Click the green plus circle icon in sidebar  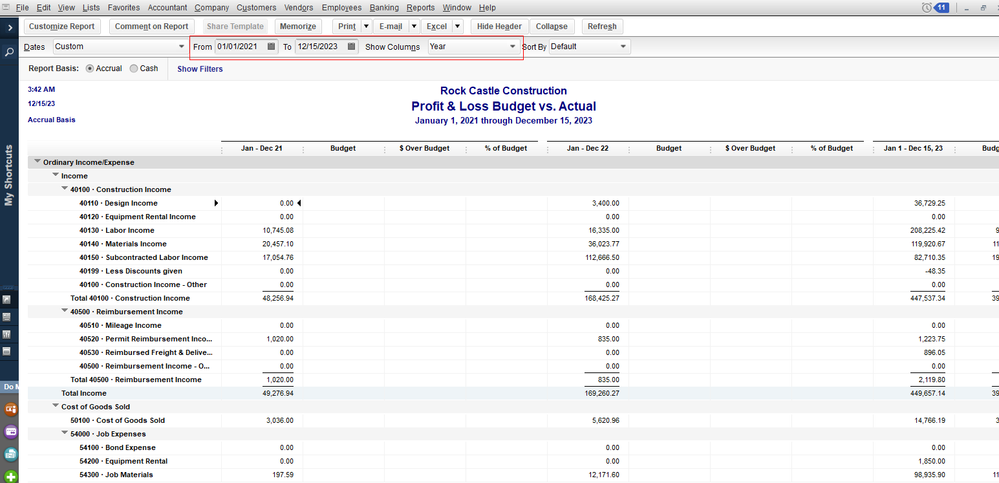click(10, 477)
